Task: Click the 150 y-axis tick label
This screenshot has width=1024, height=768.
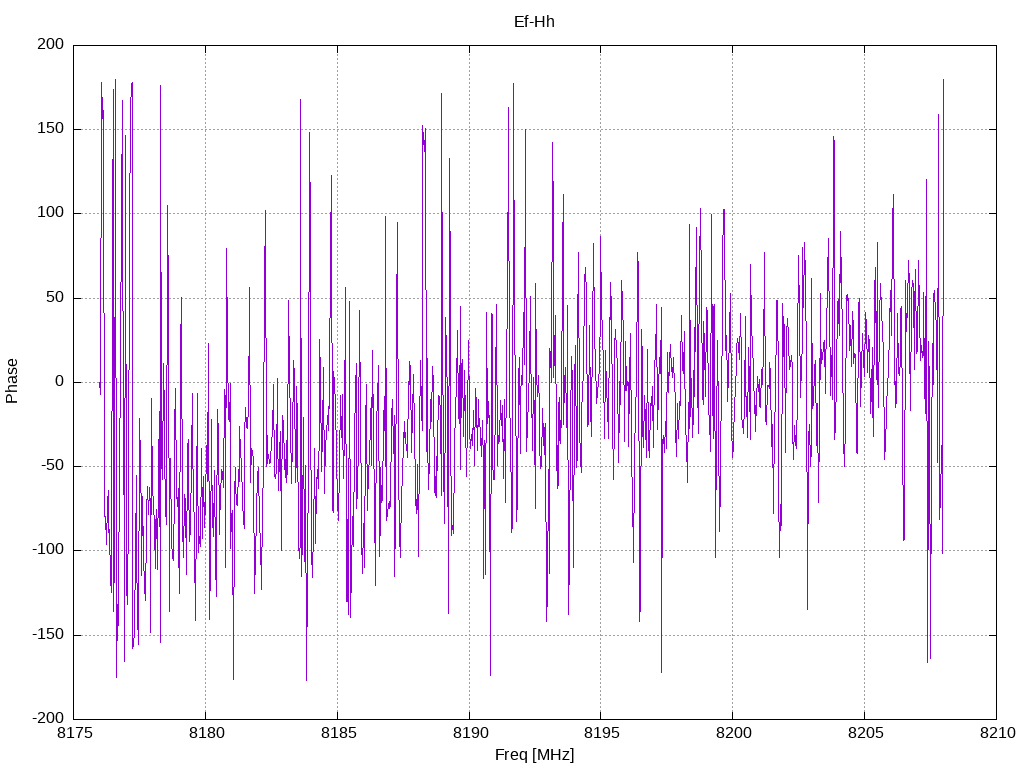Action: (51, 129)
